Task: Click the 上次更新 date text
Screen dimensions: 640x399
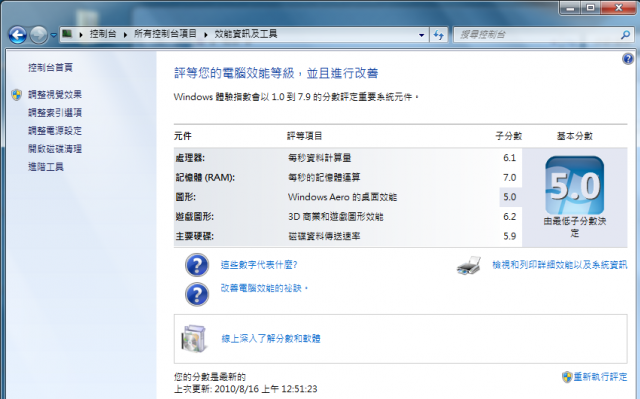Action: [245, 389]
